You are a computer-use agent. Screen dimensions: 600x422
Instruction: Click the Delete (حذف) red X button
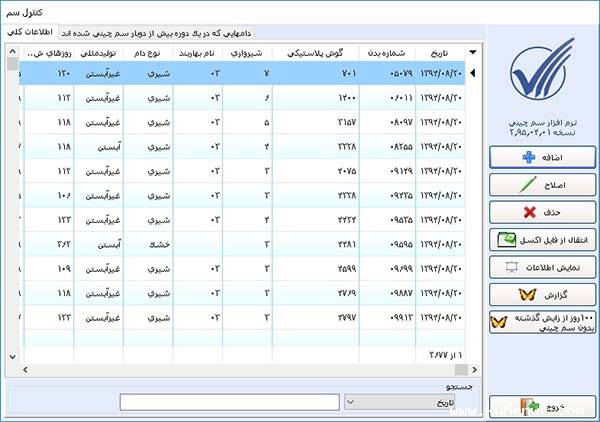point(542,212)
